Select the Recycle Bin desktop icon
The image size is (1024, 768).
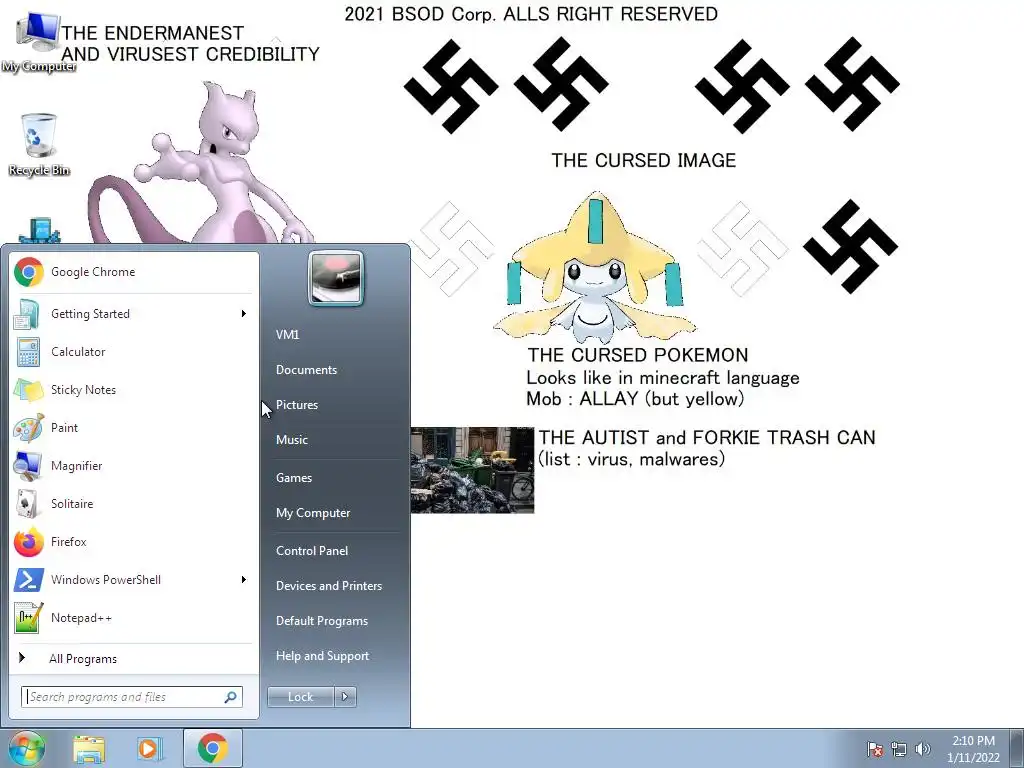point(39,145)
